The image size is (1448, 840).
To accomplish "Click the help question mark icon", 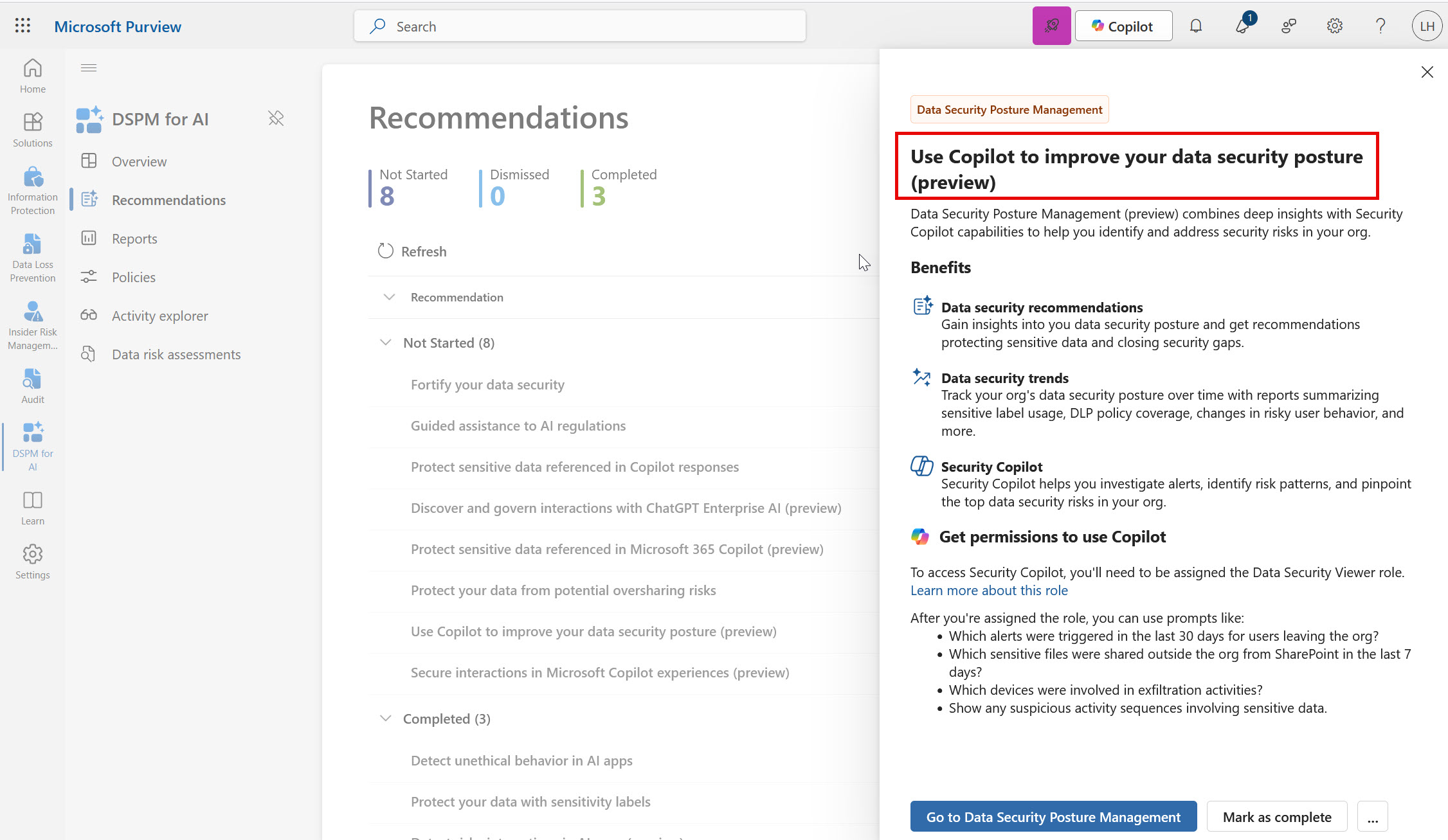I will click(1380, 26).
